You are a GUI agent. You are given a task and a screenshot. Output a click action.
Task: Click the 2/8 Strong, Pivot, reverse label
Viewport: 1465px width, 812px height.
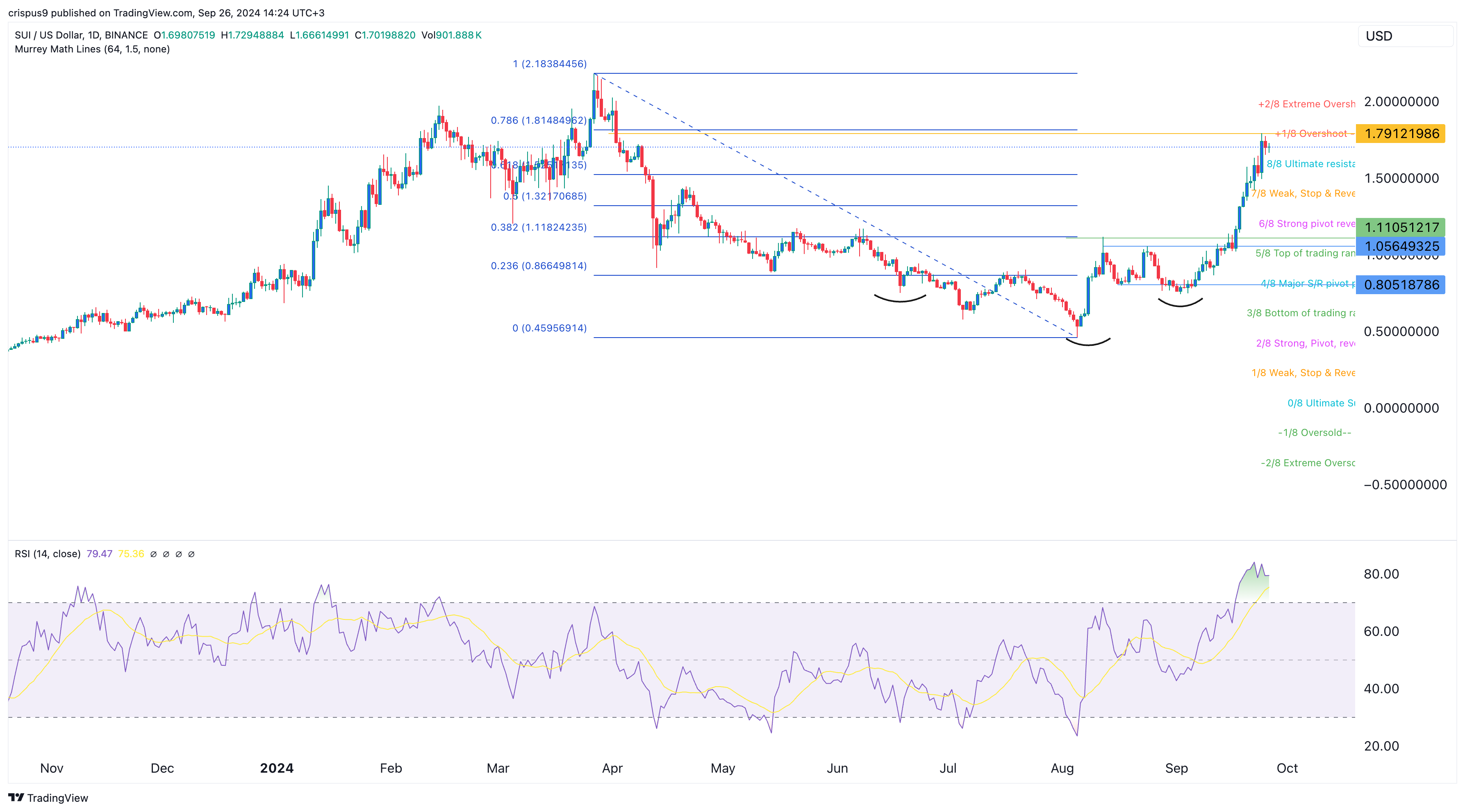1305,343
